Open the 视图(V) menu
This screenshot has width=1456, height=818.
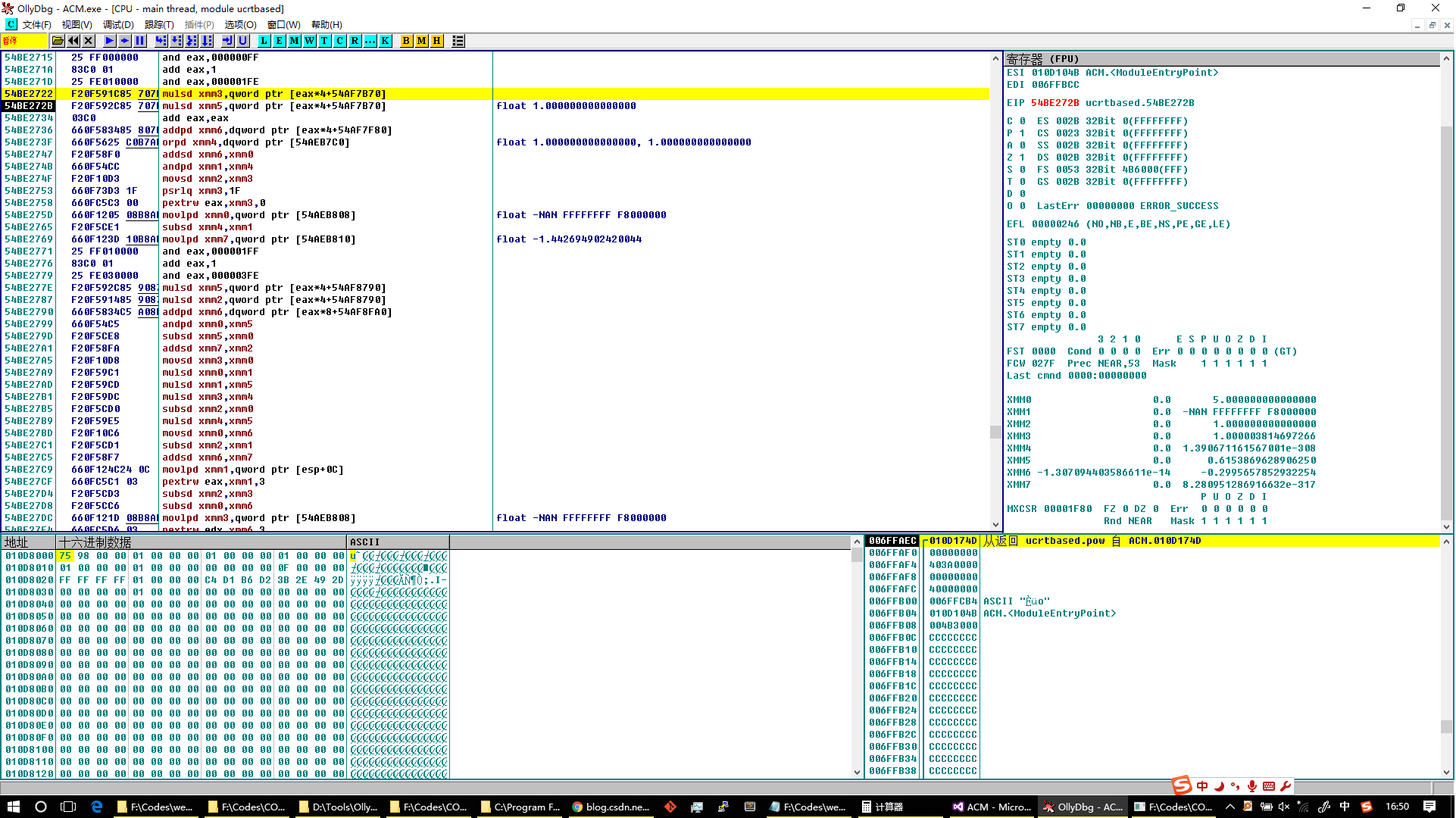[x=77, y=25]
